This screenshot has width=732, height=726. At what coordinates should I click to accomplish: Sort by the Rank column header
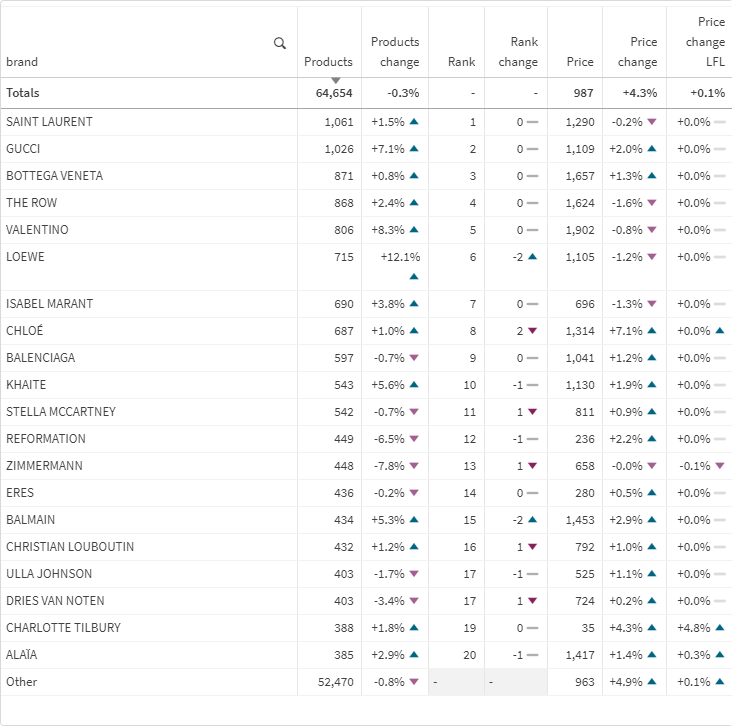click(461, 62)
